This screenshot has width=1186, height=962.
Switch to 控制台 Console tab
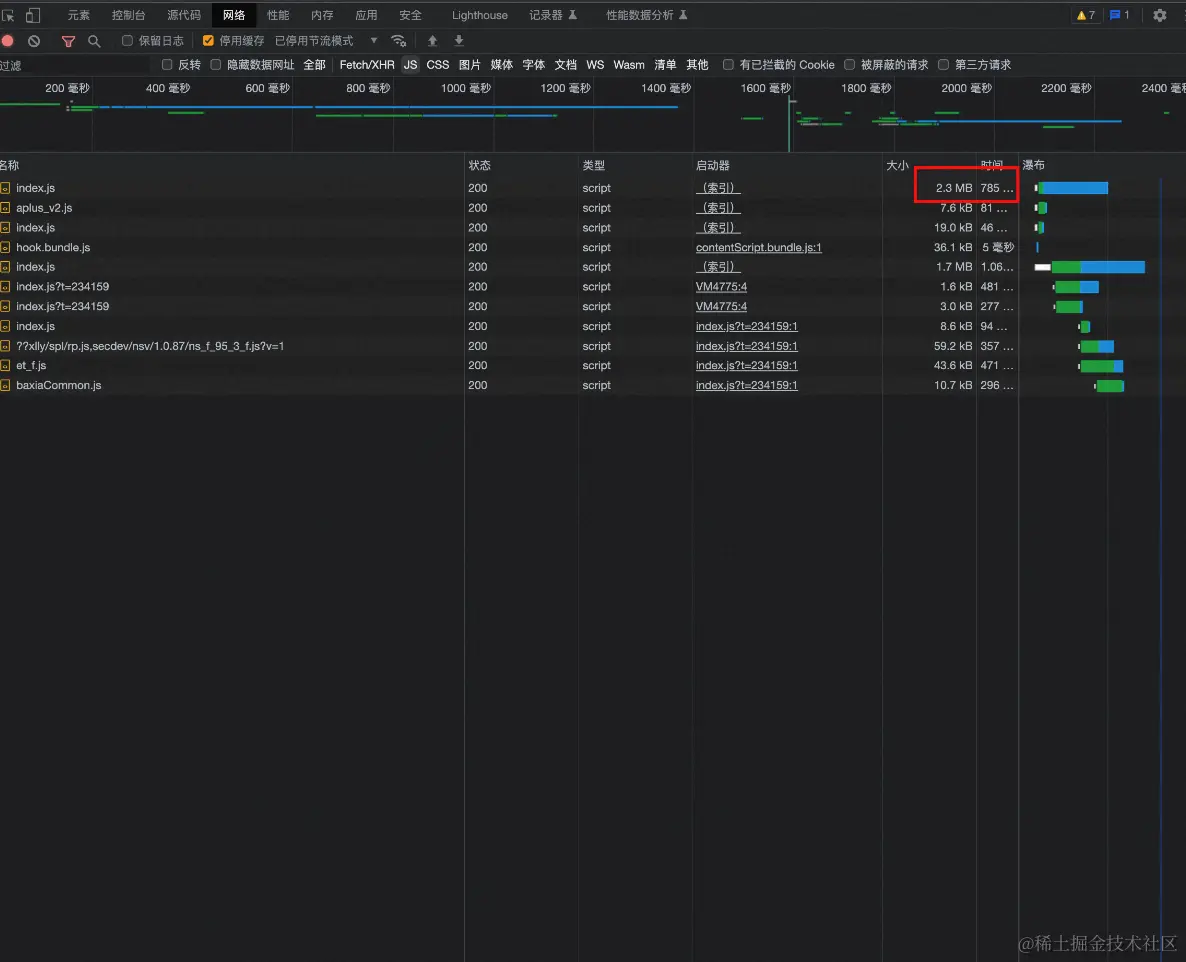129,15
